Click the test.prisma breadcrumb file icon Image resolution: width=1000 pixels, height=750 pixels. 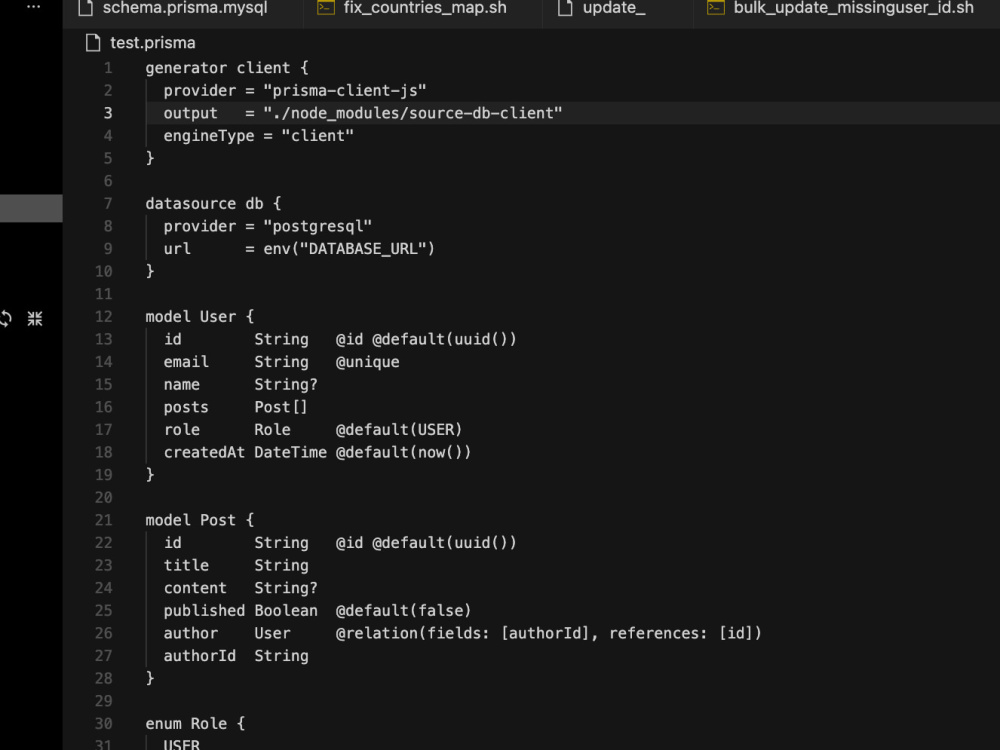pos(93,43)
